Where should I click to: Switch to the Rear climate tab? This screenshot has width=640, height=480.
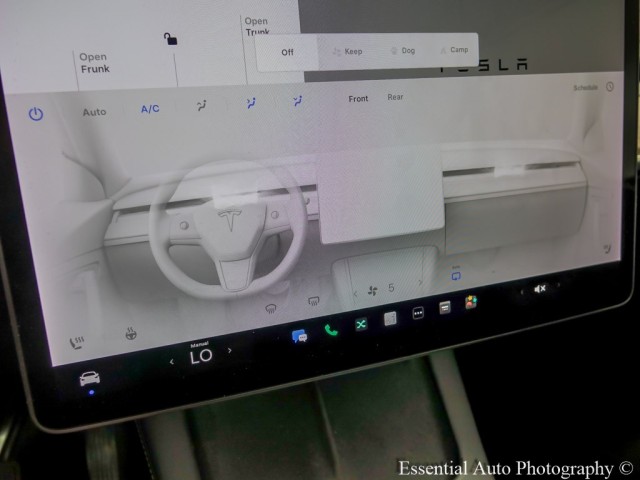coord(395,98)
